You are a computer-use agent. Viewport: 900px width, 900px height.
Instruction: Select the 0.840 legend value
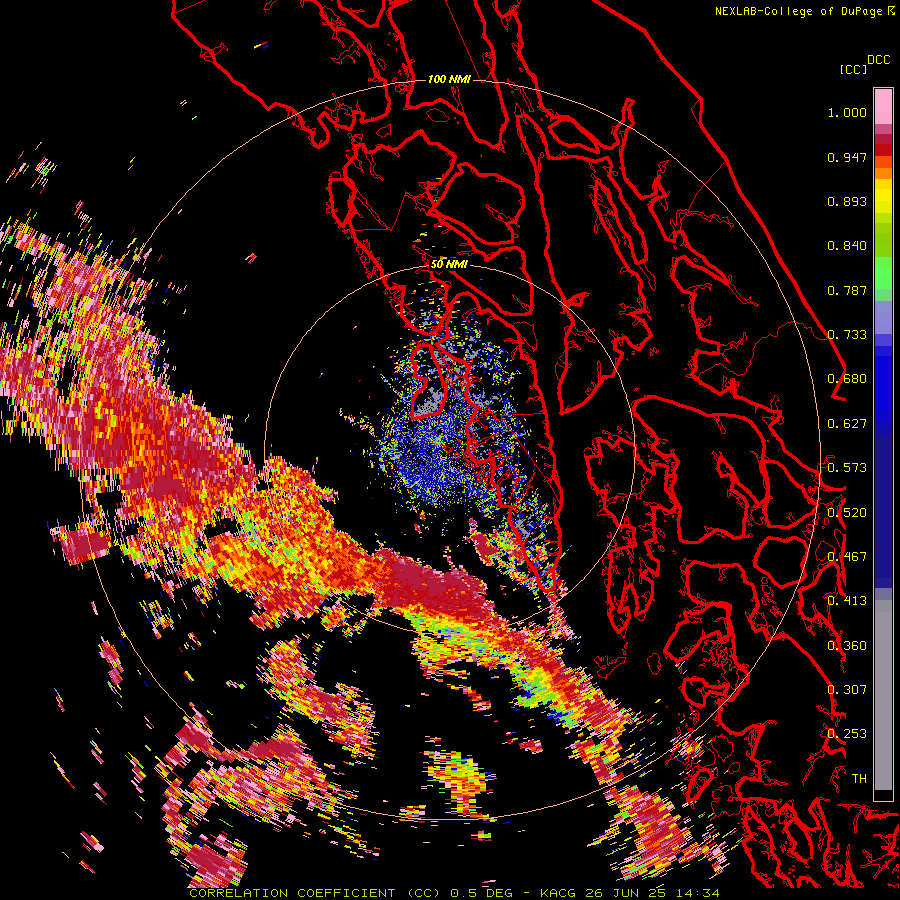tap(847, 245)
